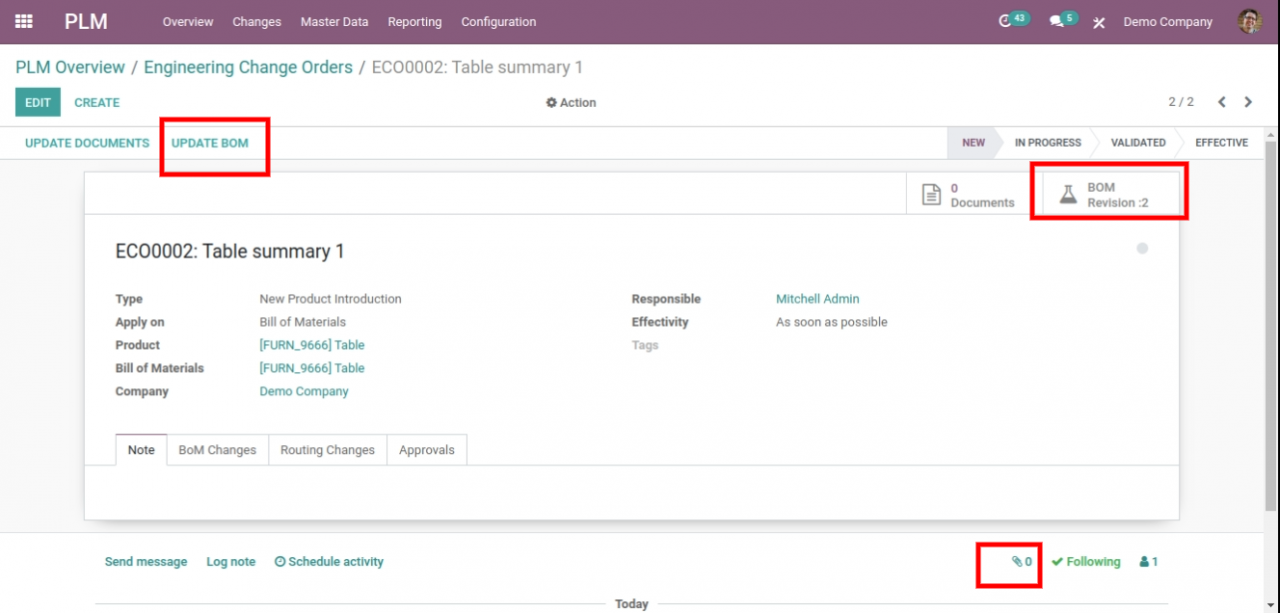
Task: Click the tools icon beside Demo Company
Action: click(x=1098, y=21)
